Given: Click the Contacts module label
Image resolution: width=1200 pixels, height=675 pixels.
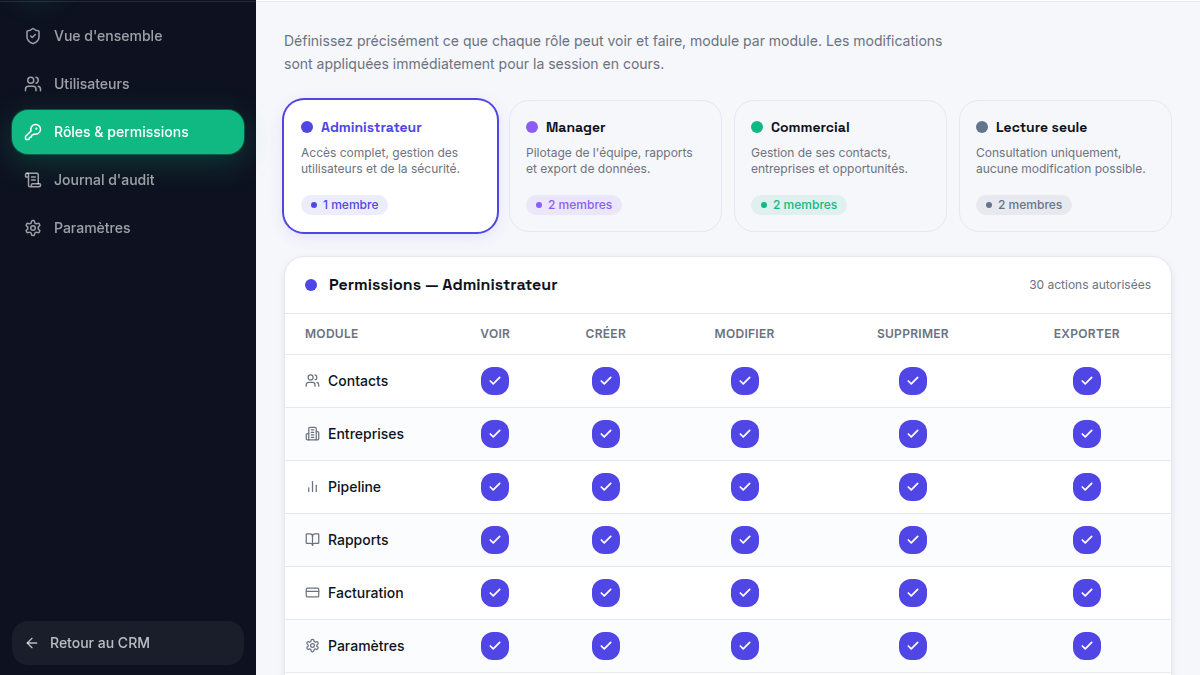Looking at the screenshot, I should 358,381.
